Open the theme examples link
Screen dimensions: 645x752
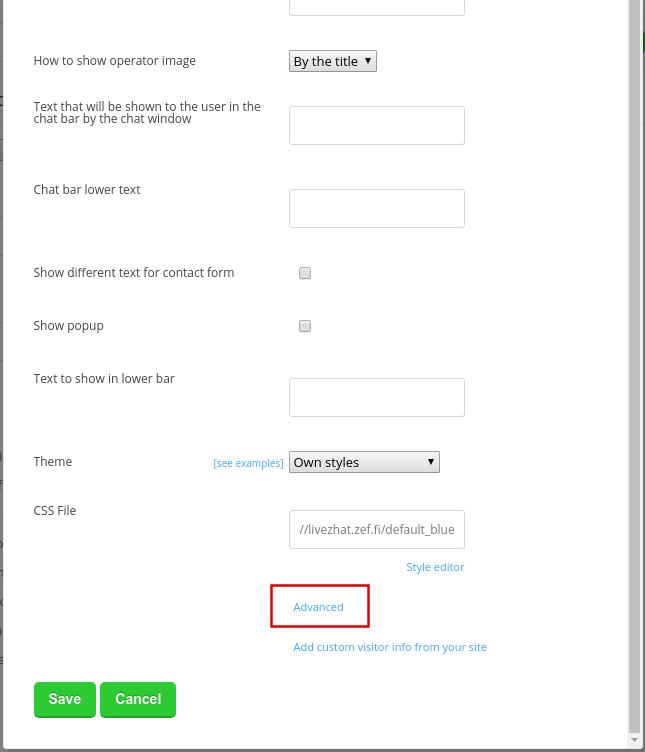pyautogui.click(x=248, y=463)
